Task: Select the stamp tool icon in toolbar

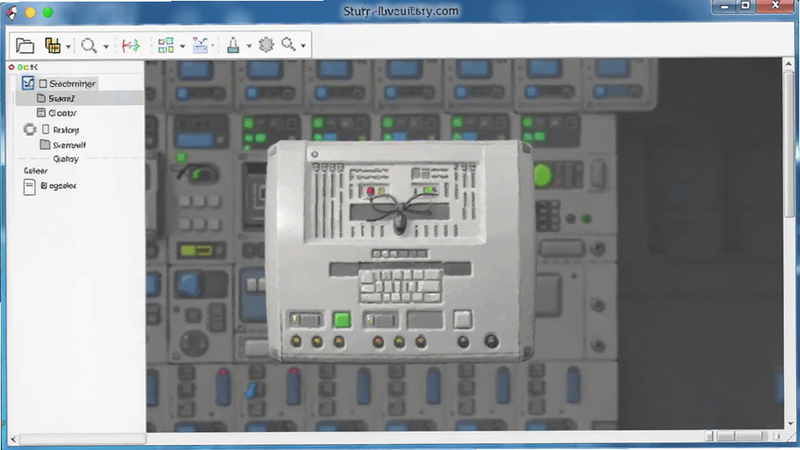Action: coord(233,45)
